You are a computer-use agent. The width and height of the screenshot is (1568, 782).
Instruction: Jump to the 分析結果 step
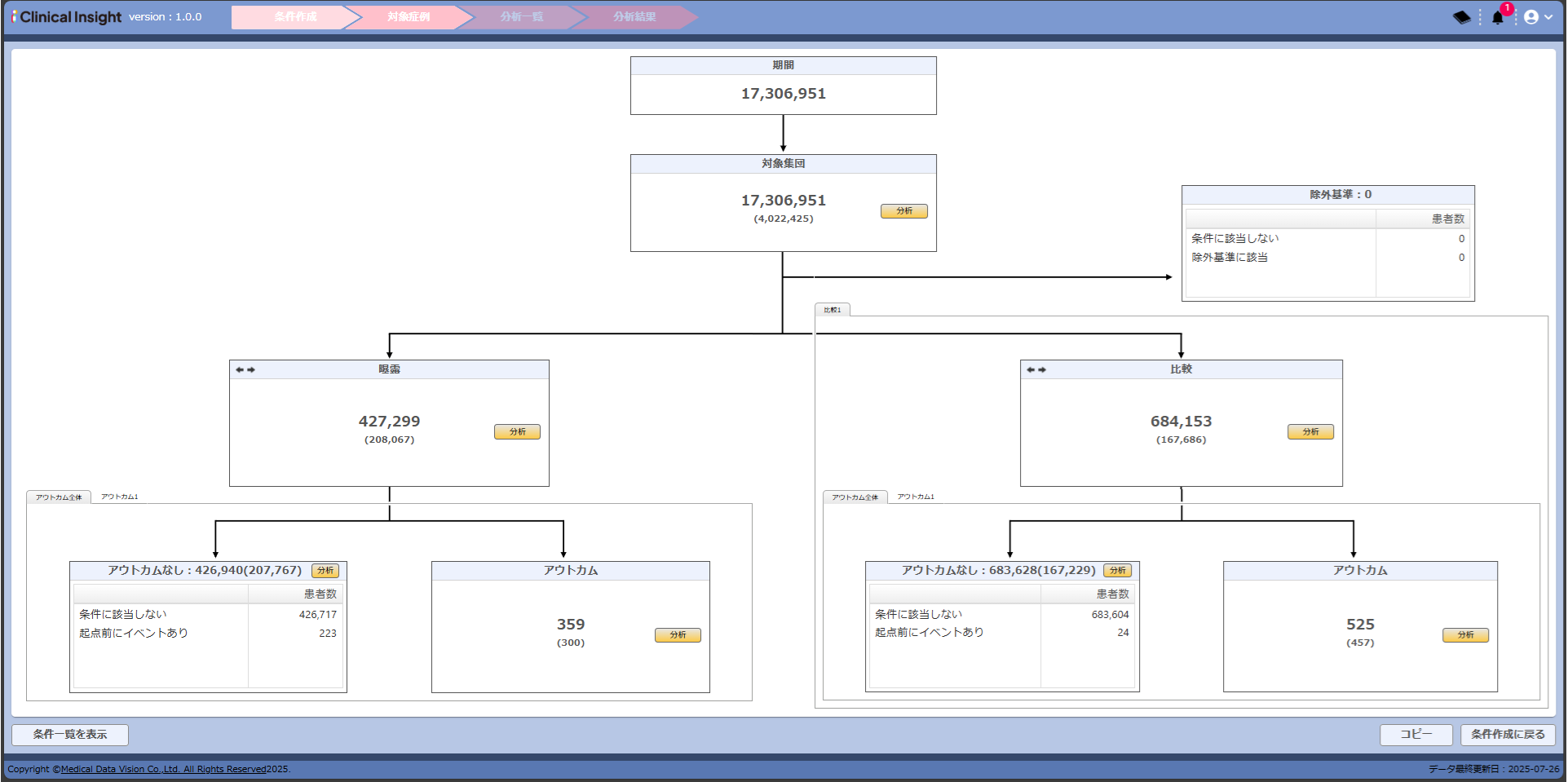tap(634, 17)
